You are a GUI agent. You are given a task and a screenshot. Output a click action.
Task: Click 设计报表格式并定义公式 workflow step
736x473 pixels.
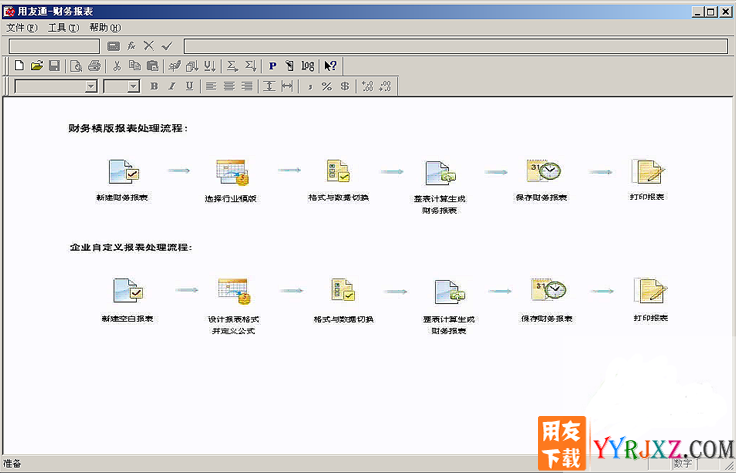[x=234, y=306]
